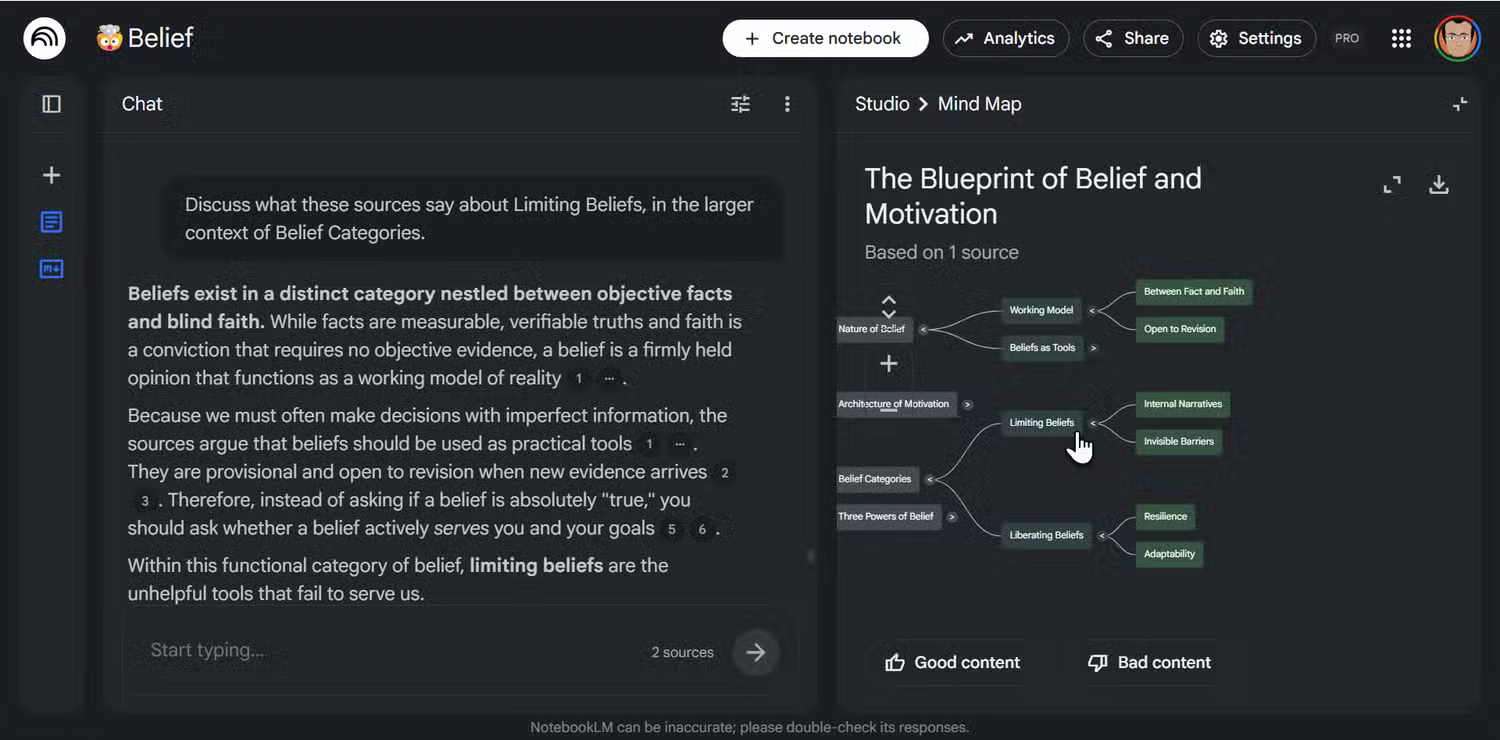Expand the Beliefs as Tools node
This screenshot has height=740, width=1500.
pos(1093,348)
